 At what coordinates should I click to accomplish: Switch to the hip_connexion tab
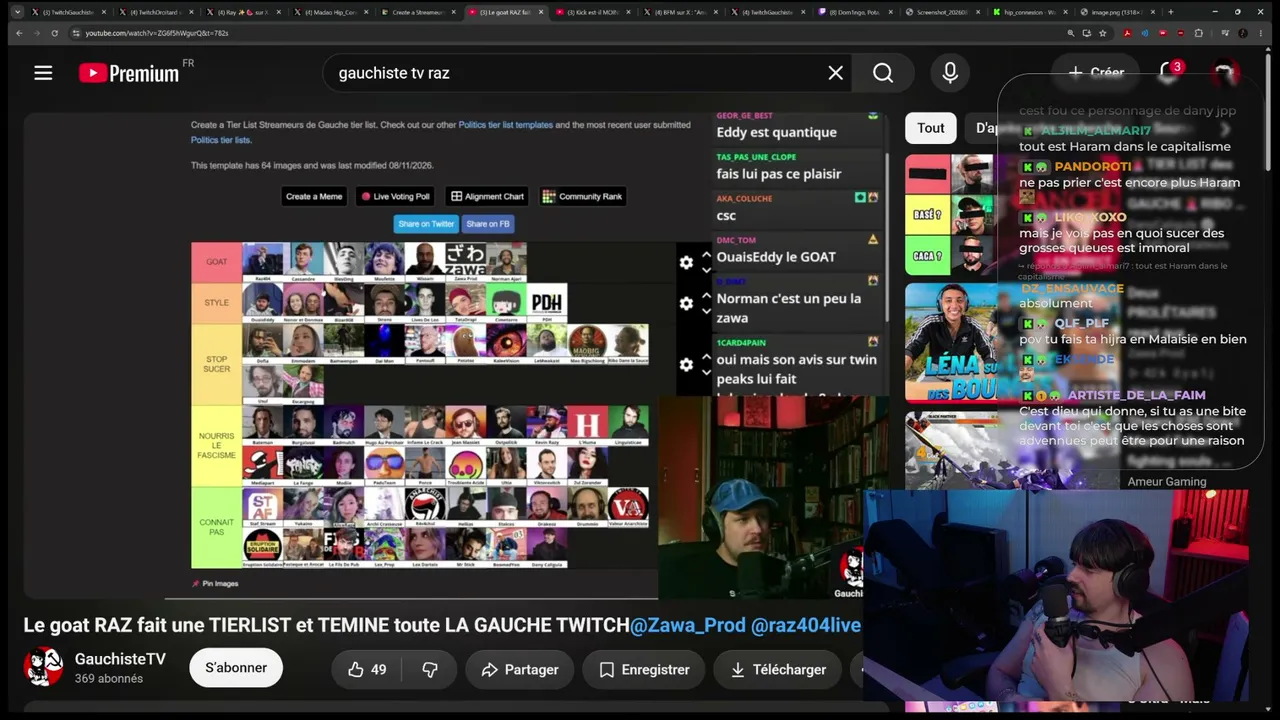[x=1030, y=12]
